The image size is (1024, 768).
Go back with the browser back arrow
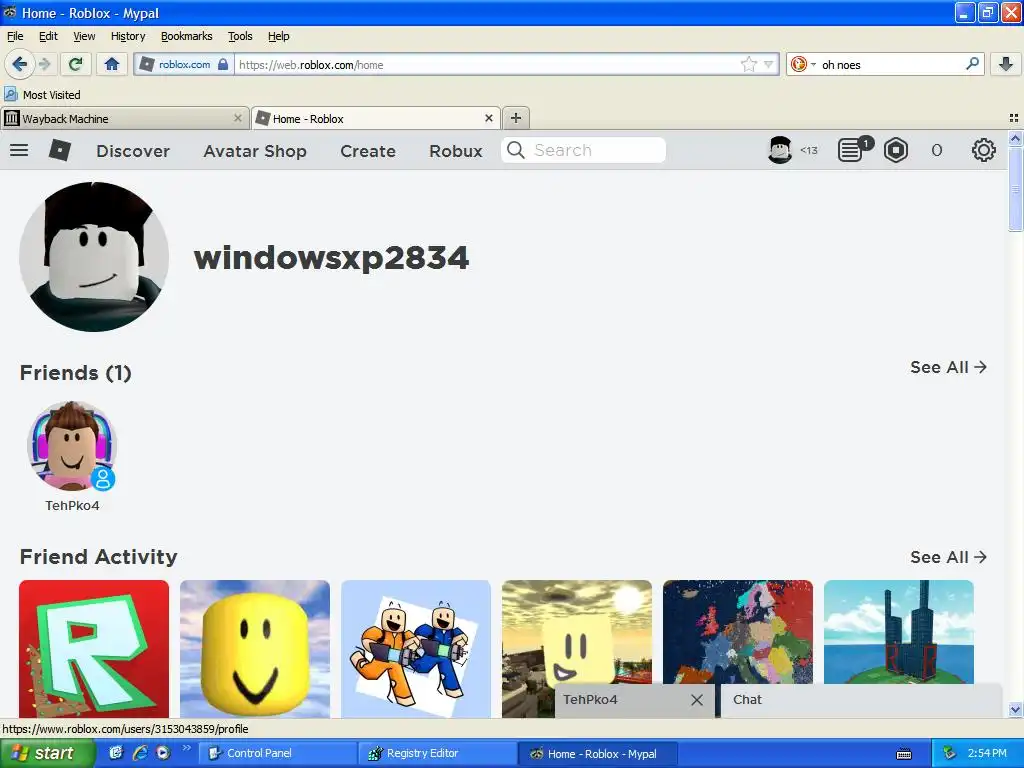[x=19, y=64]
